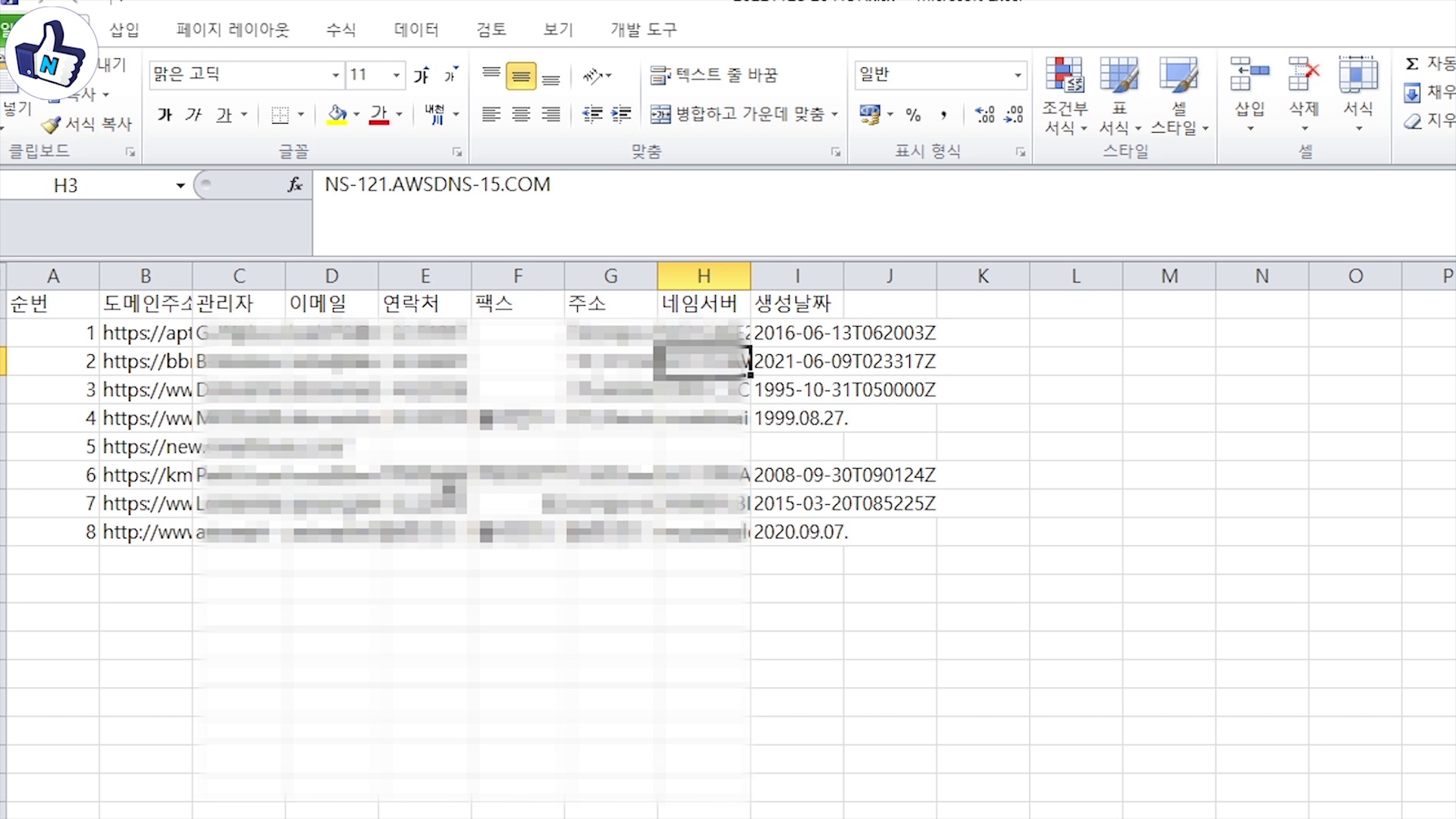The image size is (1456, 819).
Task: Click the Format Painter brush icon
Action: (x=52, y=124)
